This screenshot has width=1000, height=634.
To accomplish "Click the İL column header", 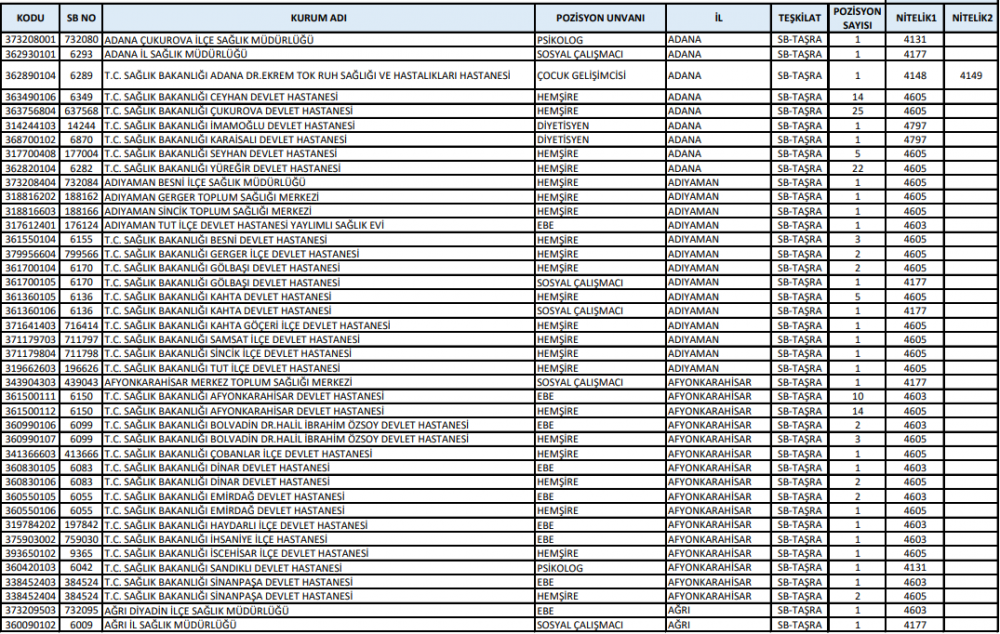I will [x=718, y=18].
